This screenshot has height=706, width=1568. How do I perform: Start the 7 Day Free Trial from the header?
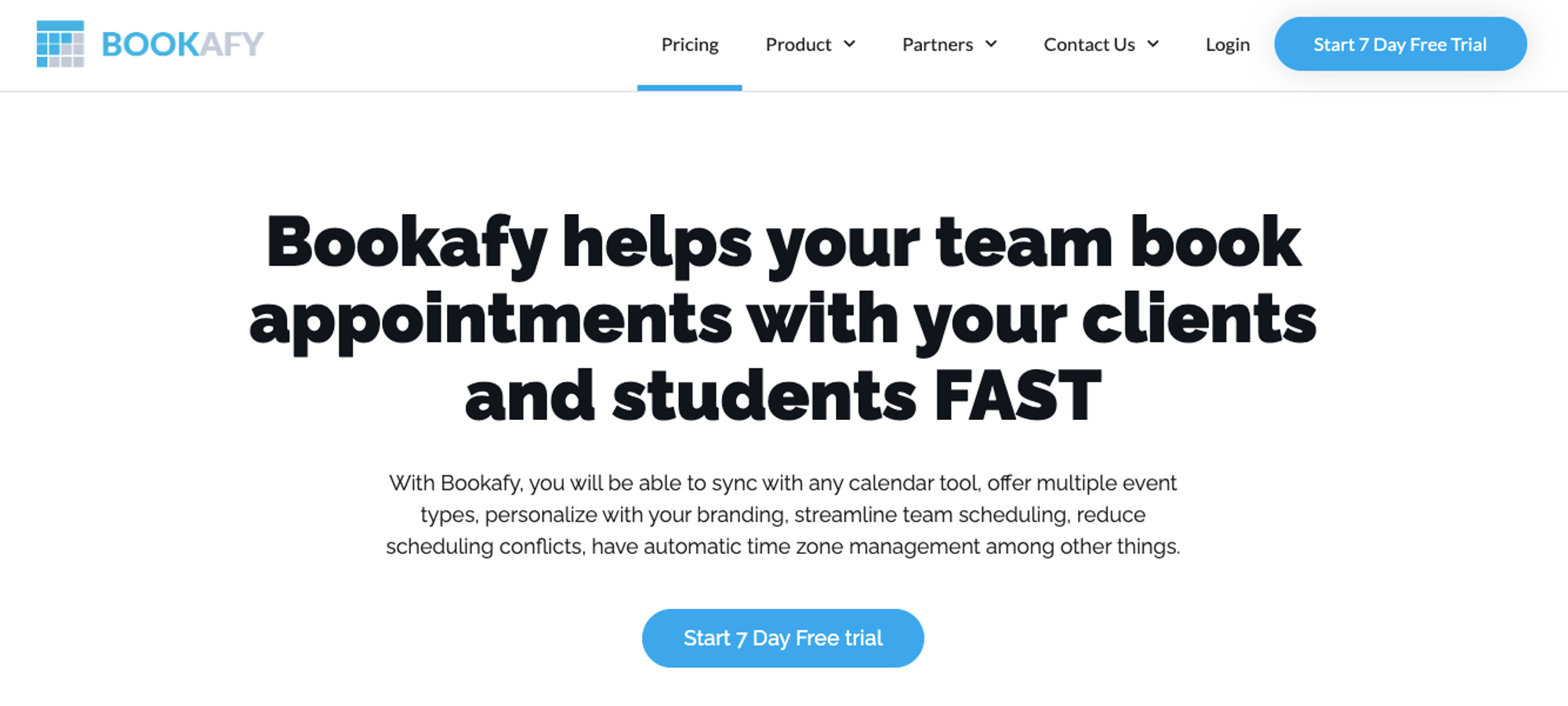(1400, 44)
